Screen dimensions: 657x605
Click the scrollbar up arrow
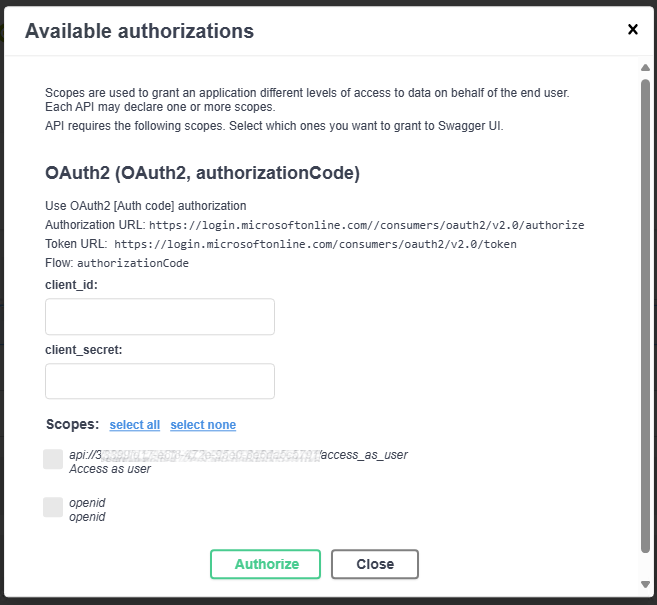pos(645,67)
